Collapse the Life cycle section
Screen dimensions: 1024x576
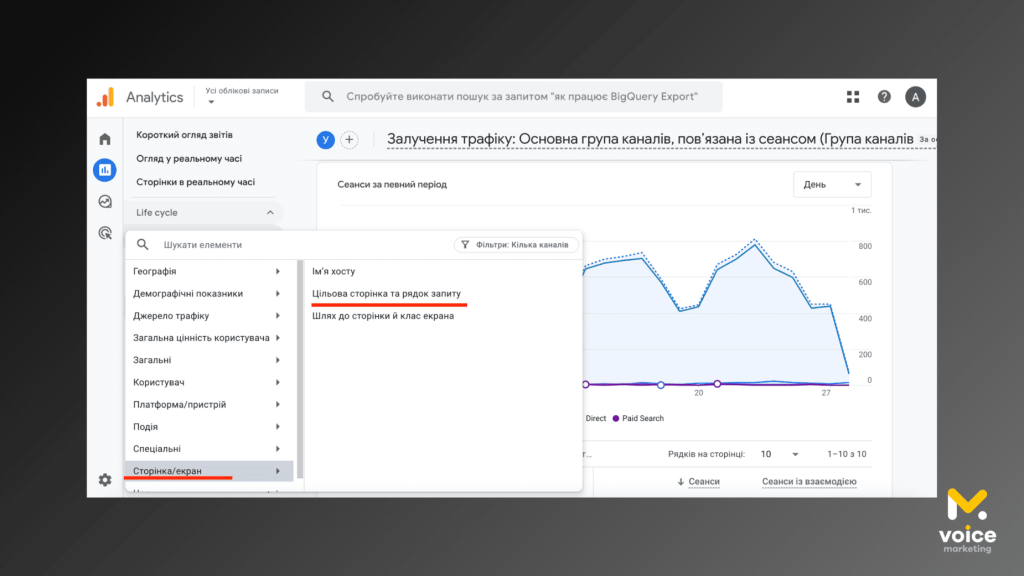tap(269, 213)
